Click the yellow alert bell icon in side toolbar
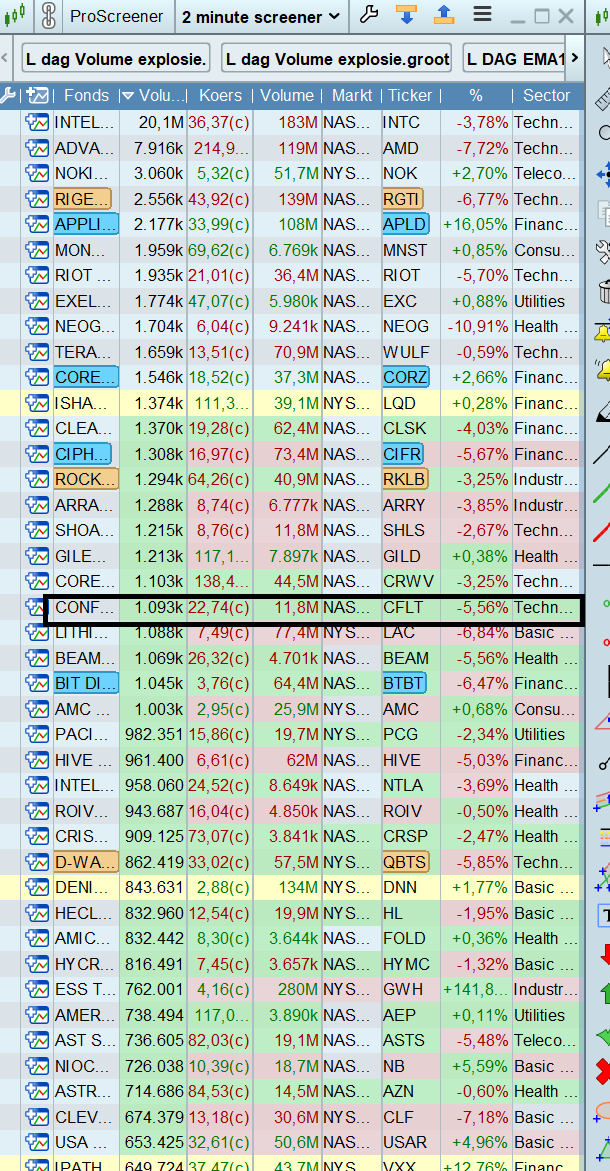 603,332
